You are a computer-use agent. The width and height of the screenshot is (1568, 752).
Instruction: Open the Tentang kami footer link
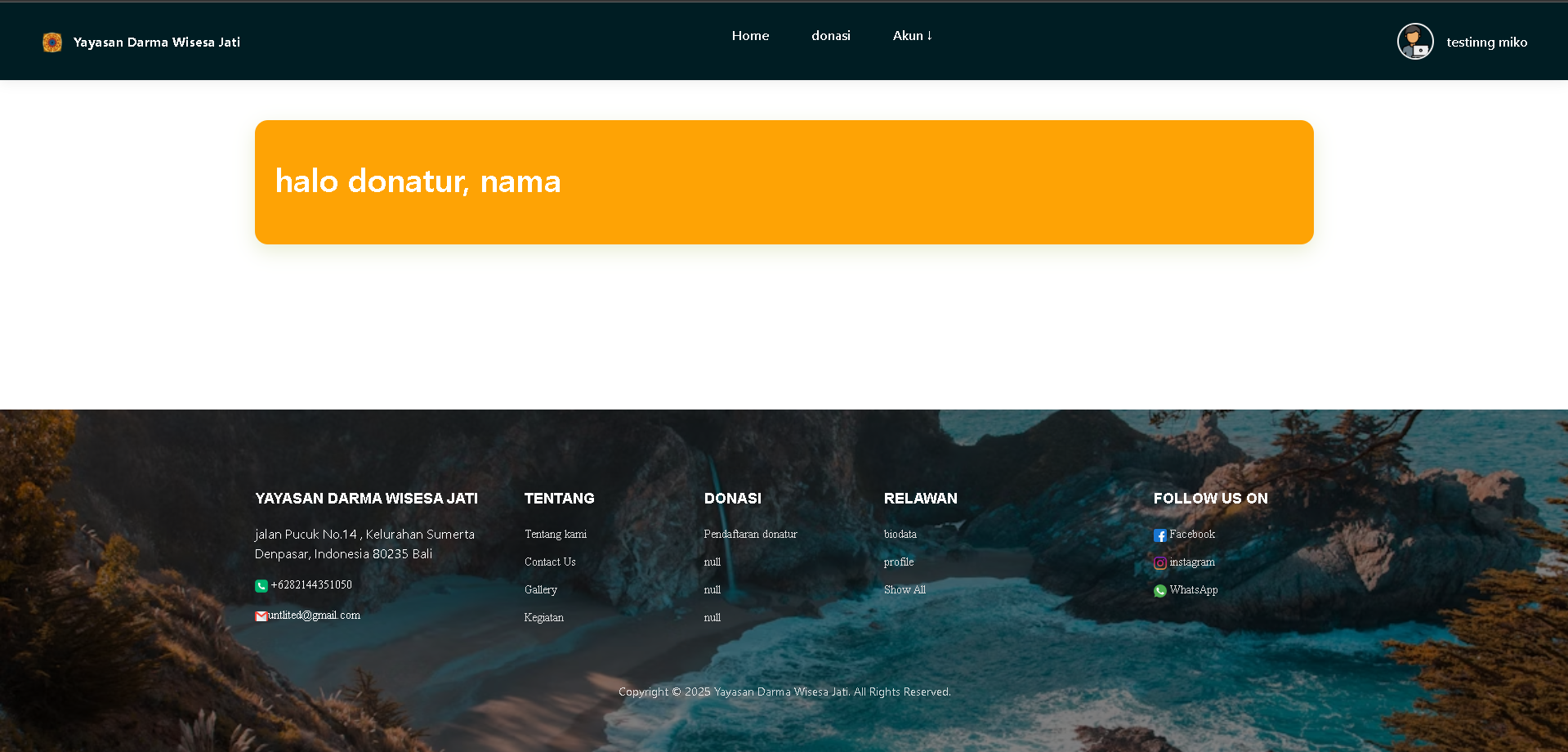tap(555, 534)
